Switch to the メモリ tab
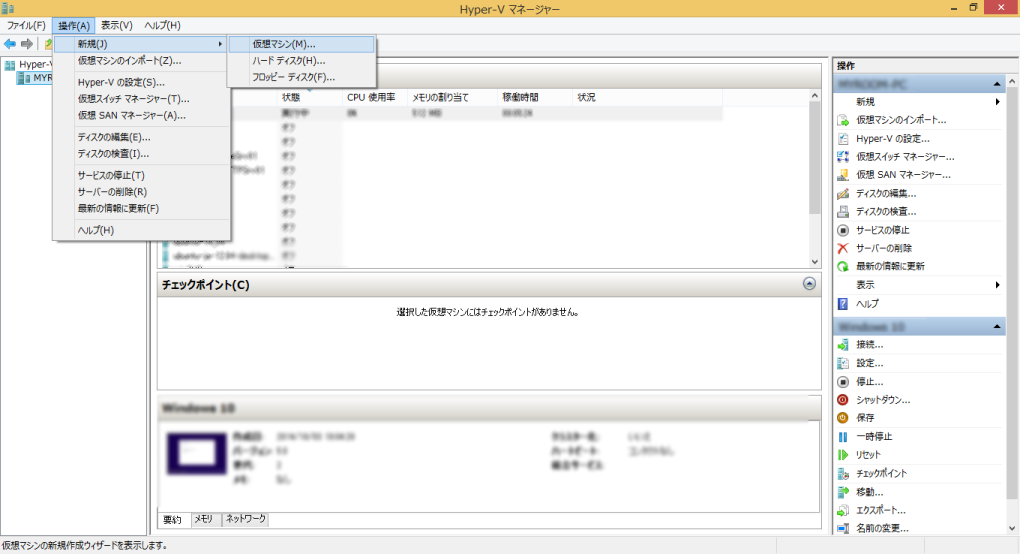 click(x=203, y=519)
